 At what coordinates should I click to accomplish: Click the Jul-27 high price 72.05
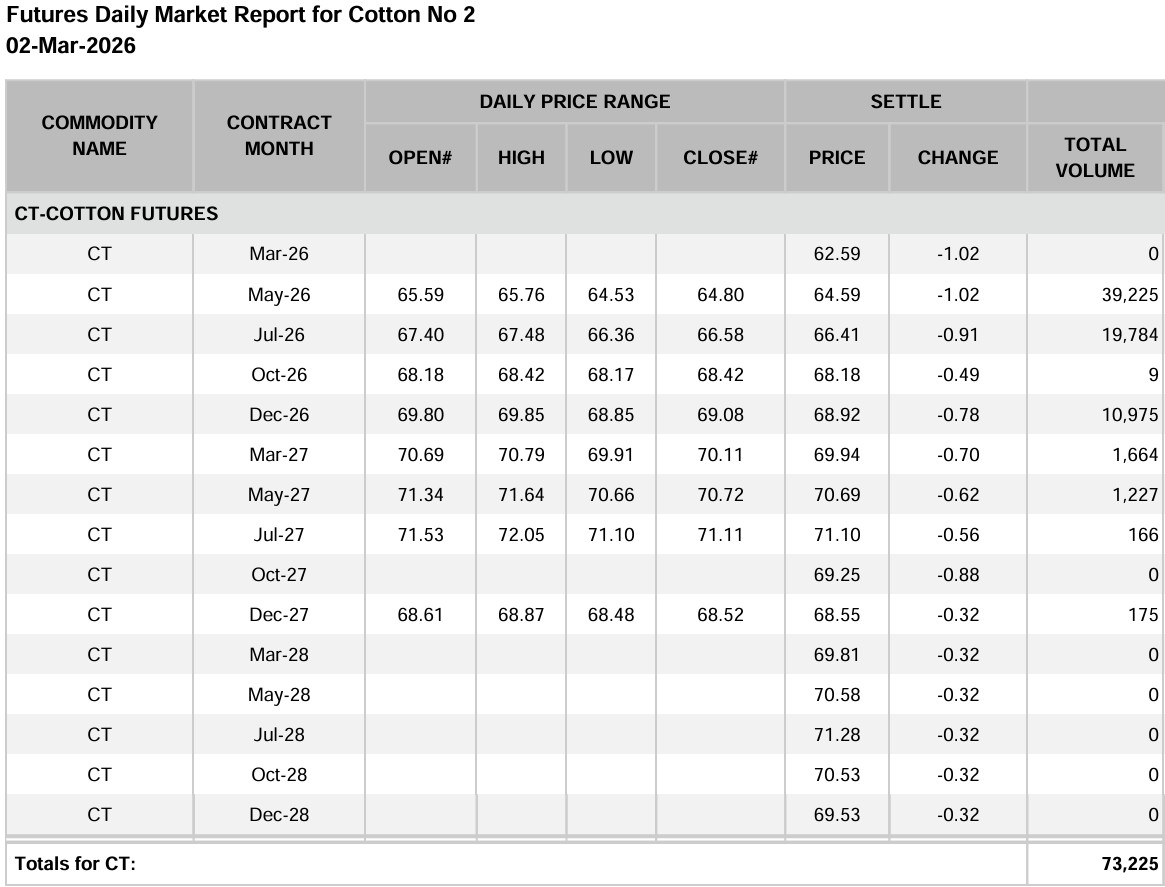(521, 535)
